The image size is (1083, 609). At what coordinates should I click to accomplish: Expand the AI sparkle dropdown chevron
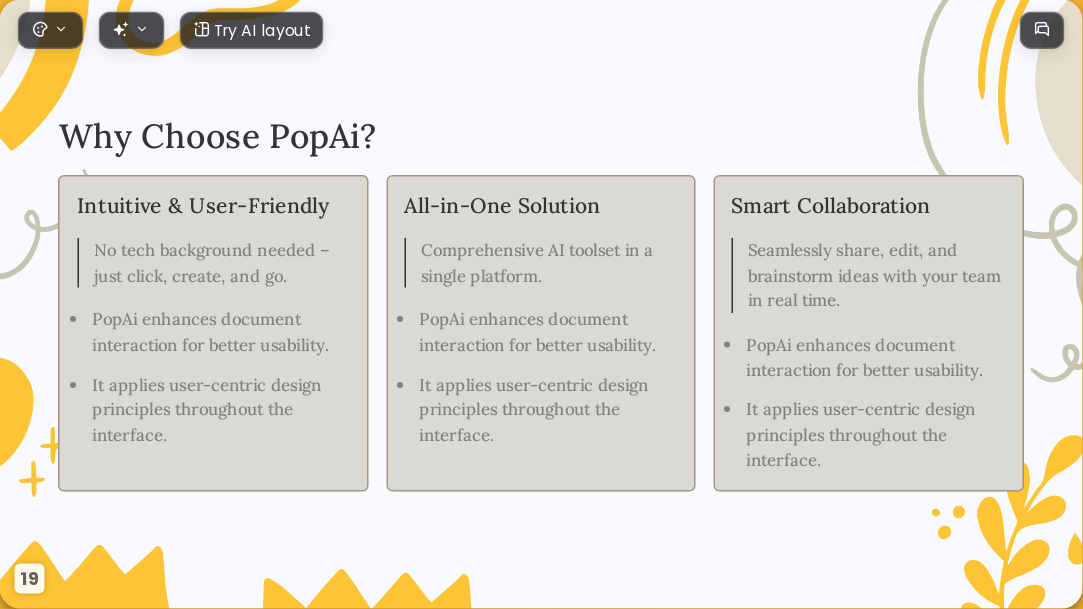coord(142,29)
